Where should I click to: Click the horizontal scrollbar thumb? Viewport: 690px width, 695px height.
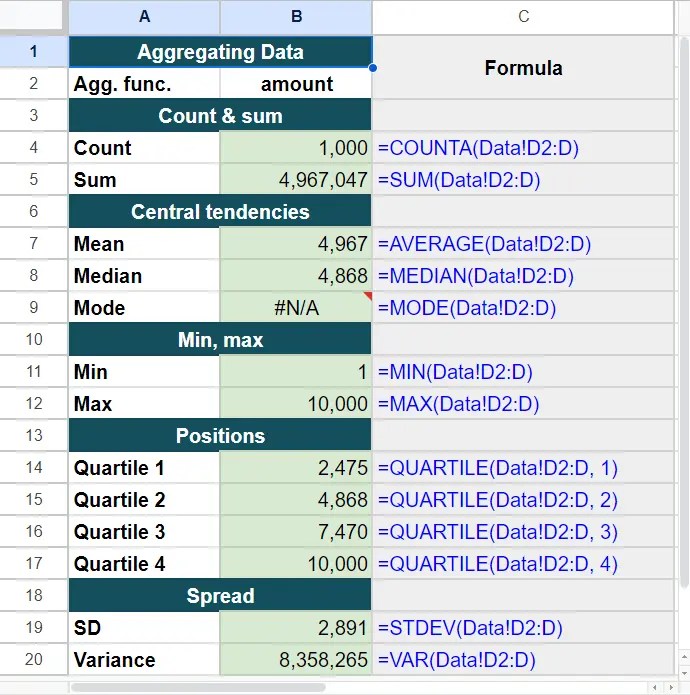coord(198,688)
